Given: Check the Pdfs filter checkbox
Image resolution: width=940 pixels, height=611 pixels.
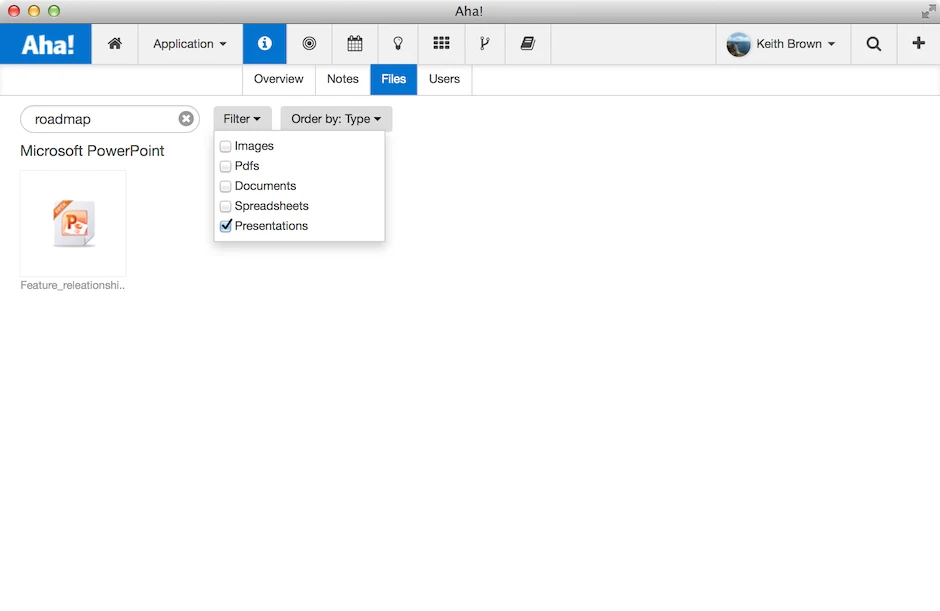Looking at the screenshot, I should 225,166.
